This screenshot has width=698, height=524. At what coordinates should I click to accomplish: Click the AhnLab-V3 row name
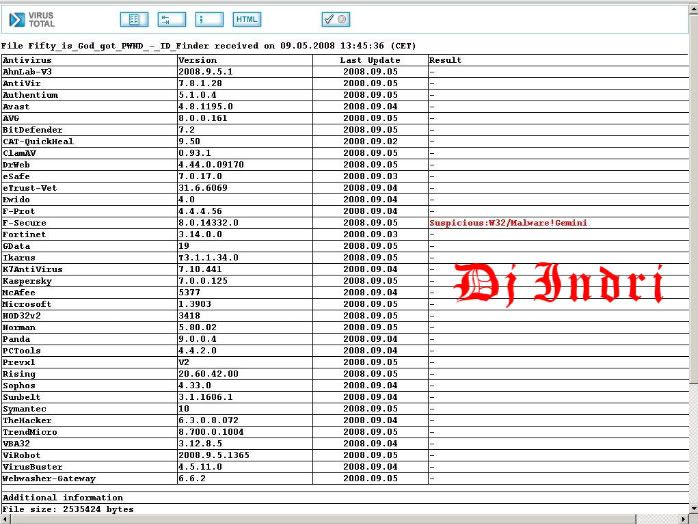pos(27,72)
